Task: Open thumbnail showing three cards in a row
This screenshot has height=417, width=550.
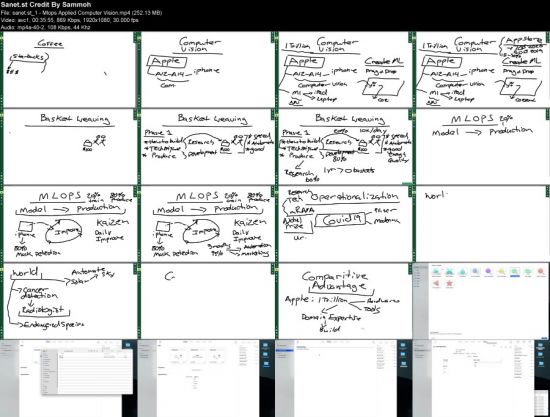Action: click(206, 378)
